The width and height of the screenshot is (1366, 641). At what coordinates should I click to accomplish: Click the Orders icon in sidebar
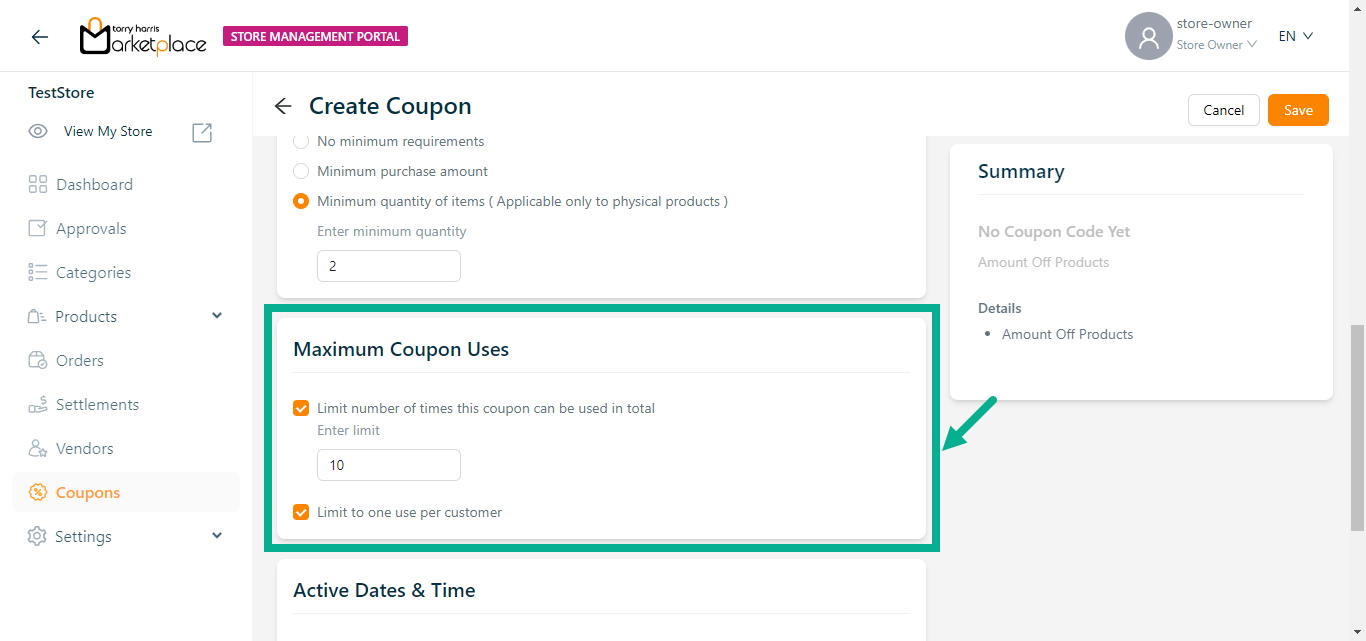click(38, 360)
